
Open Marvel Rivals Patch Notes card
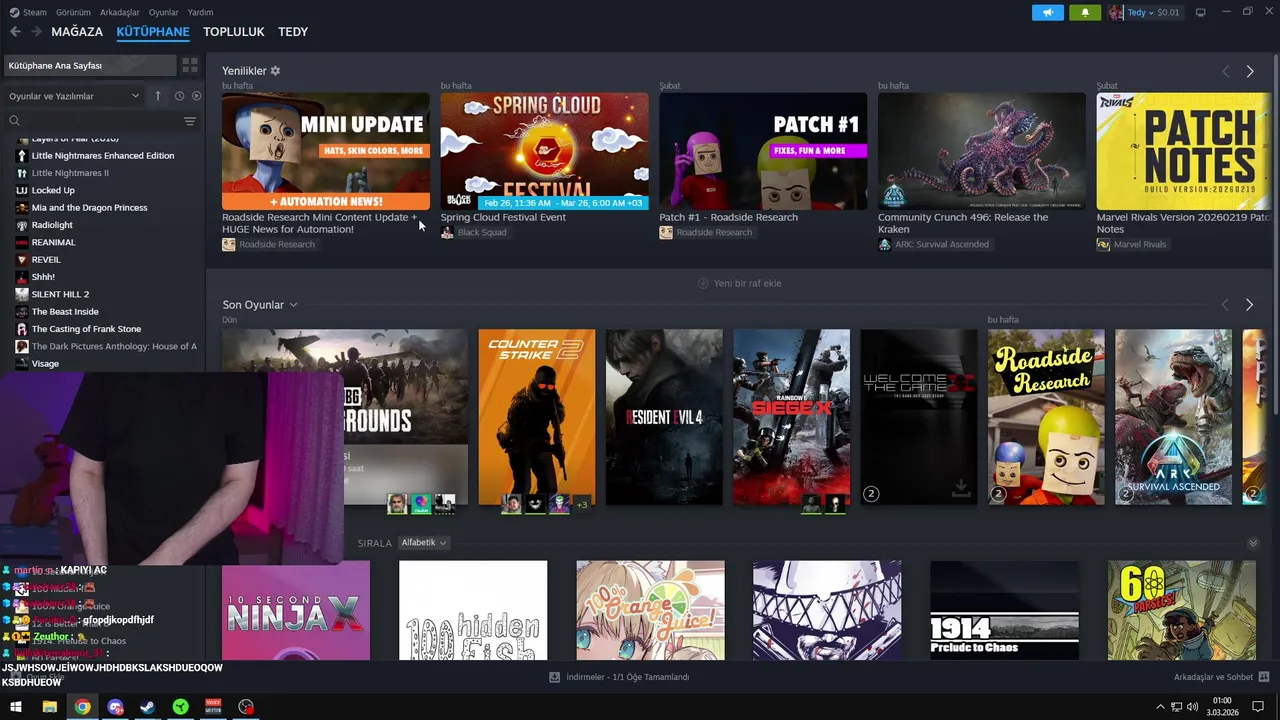point(1184,151)
